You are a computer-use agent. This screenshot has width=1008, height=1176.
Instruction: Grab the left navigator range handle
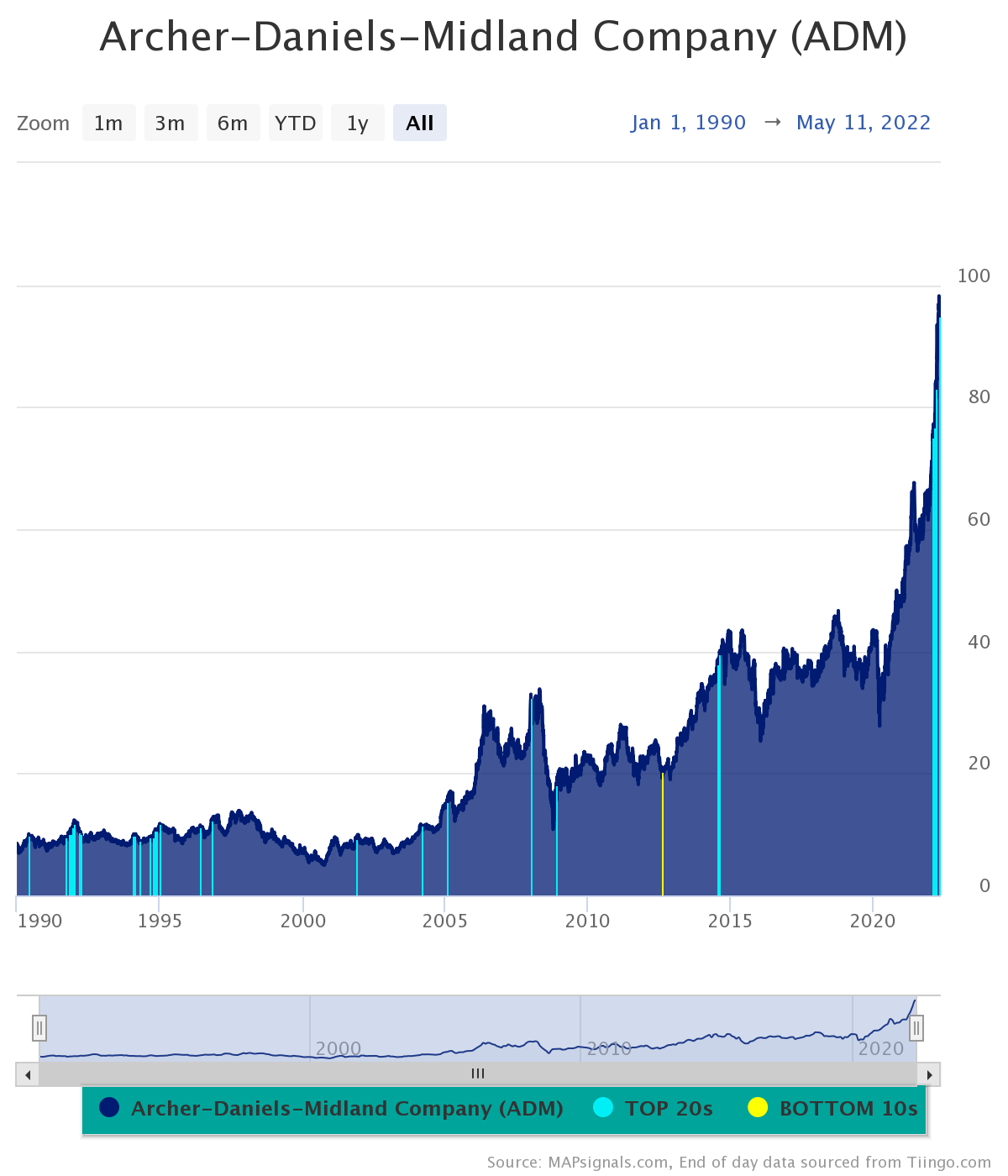pyautogui.click(x=39, y=1027)
